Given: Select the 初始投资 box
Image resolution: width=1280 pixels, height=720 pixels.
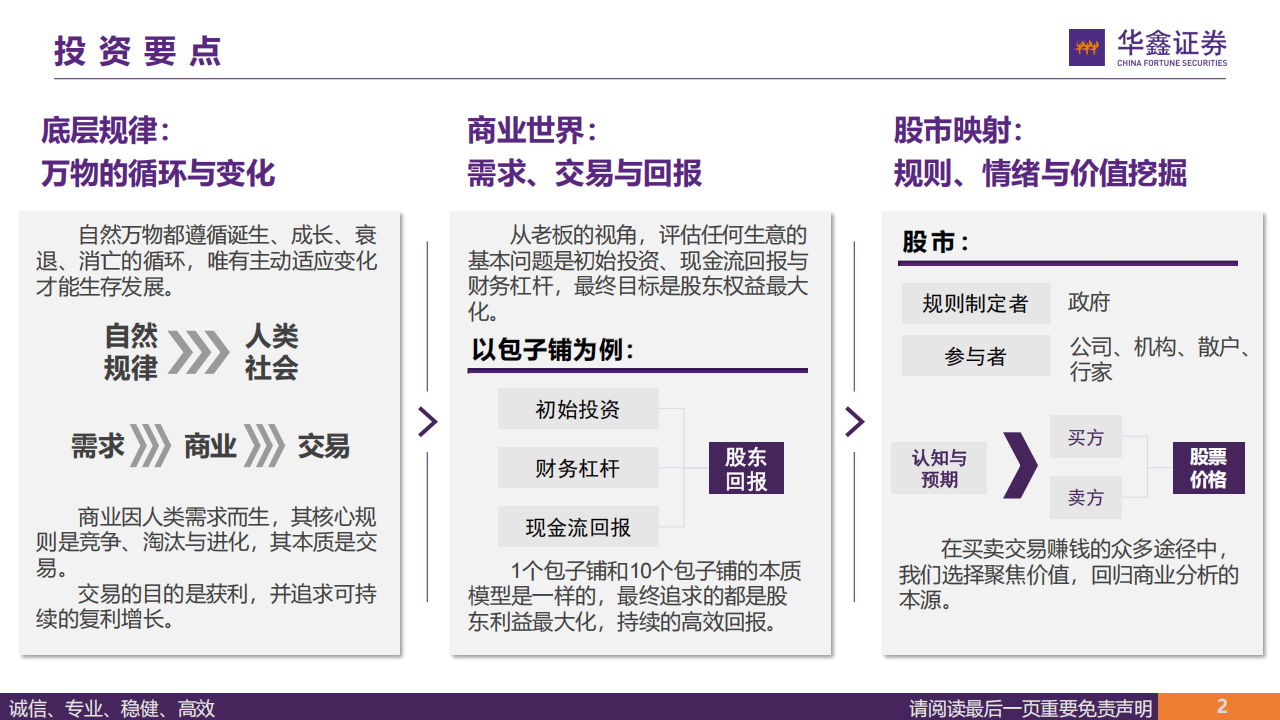Looking at the screenshot, I should [x=578, y=409].
